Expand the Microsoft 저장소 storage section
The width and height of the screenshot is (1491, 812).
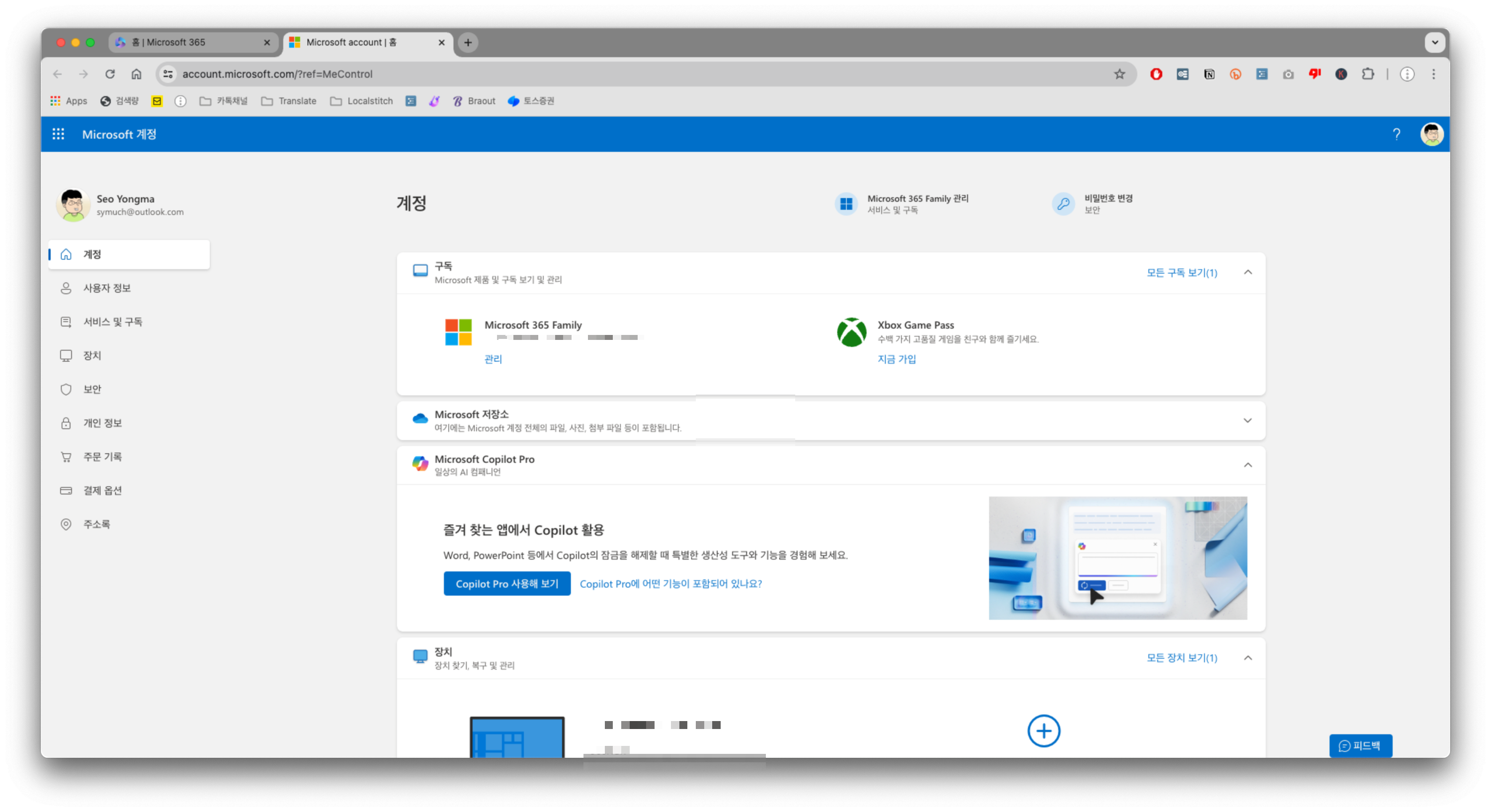pos(1247,421)
